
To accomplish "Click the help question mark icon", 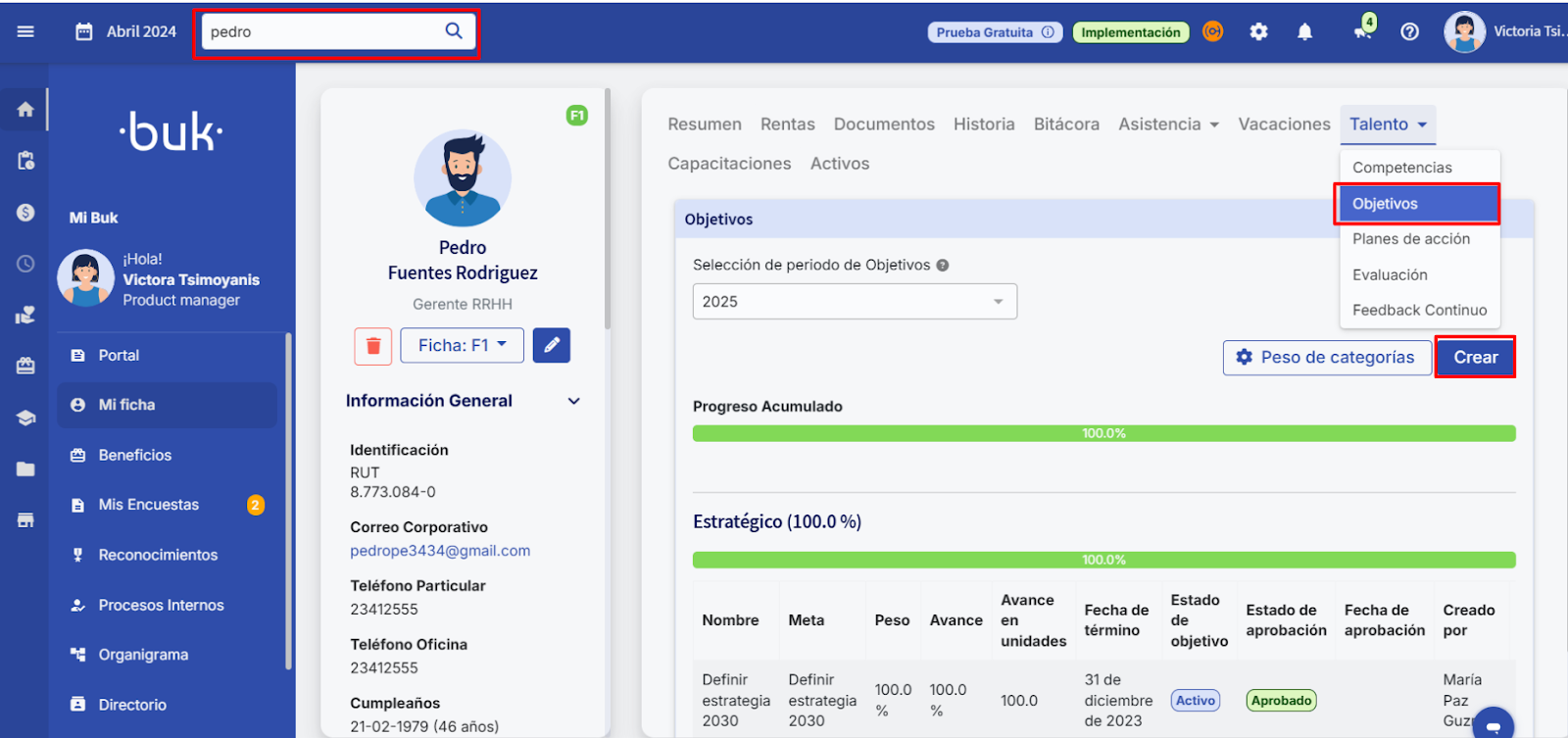I will 1409,32.
